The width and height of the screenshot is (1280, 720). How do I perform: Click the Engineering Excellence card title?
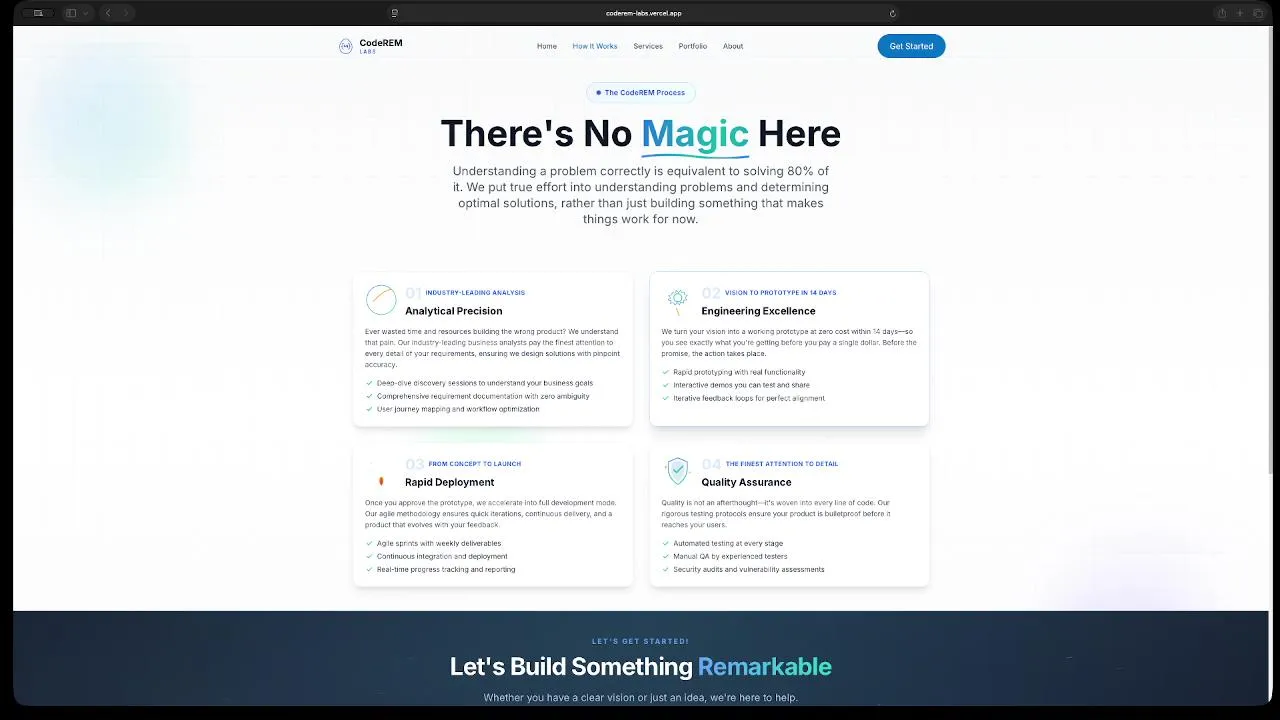758,311
